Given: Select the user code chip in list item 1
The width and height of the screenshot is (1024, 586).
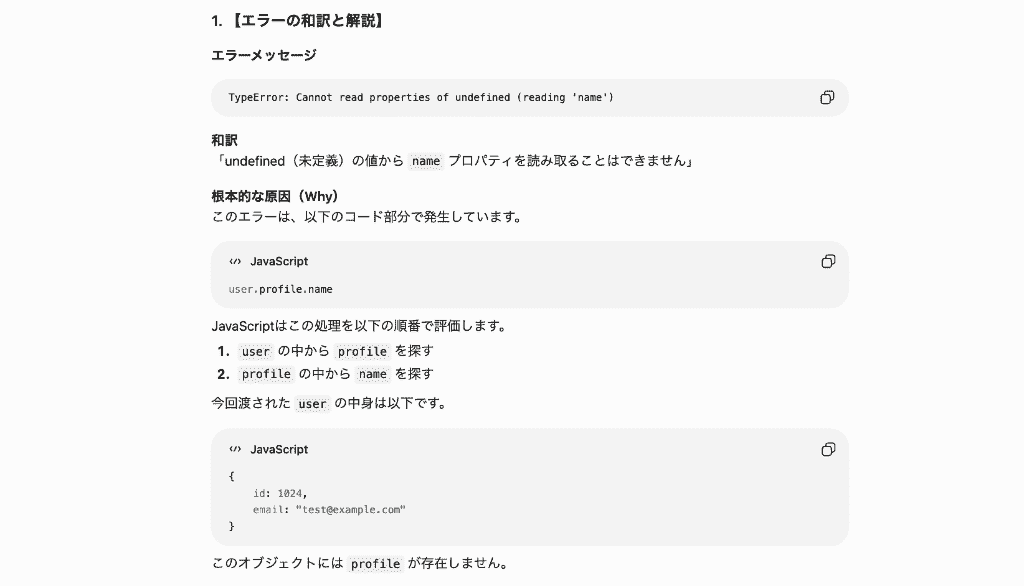Looking at the screenshot, I should pyautogui.click(x=255, y=351).
